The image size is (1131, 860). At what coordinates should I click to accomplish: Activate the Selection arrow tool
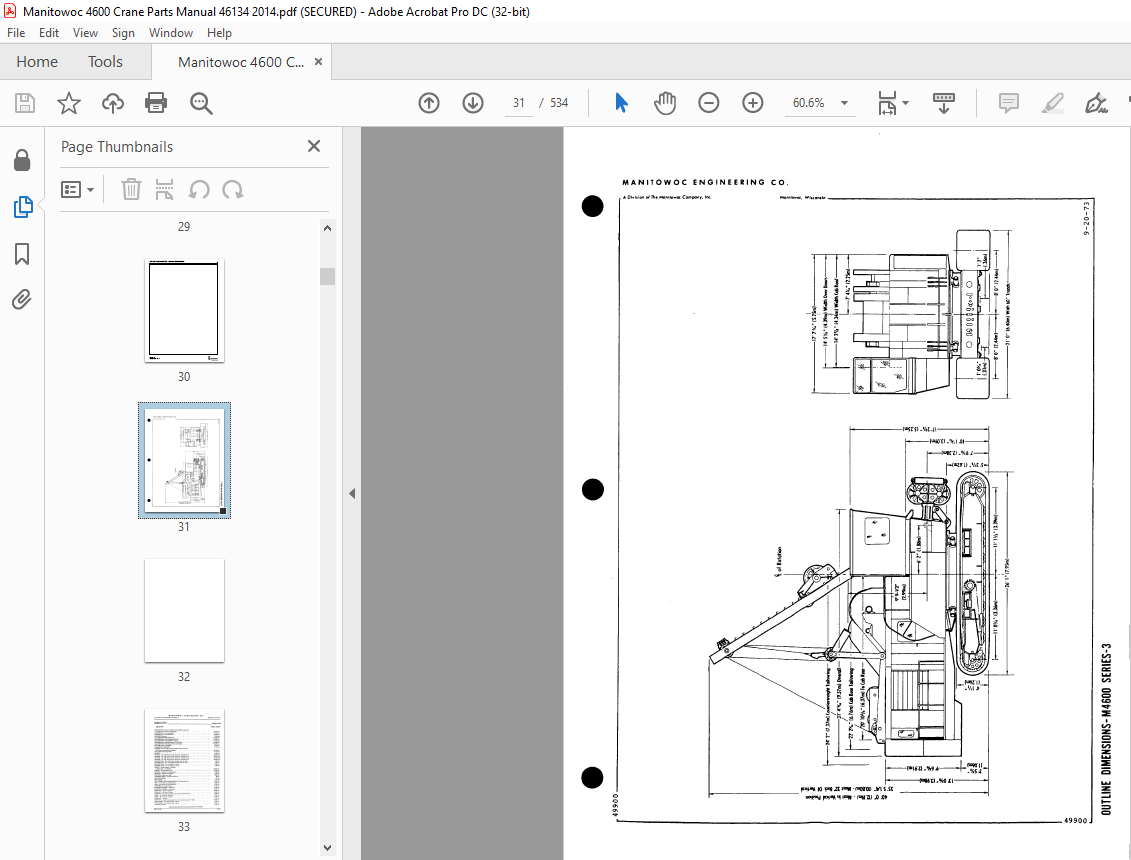coord(621,103)
